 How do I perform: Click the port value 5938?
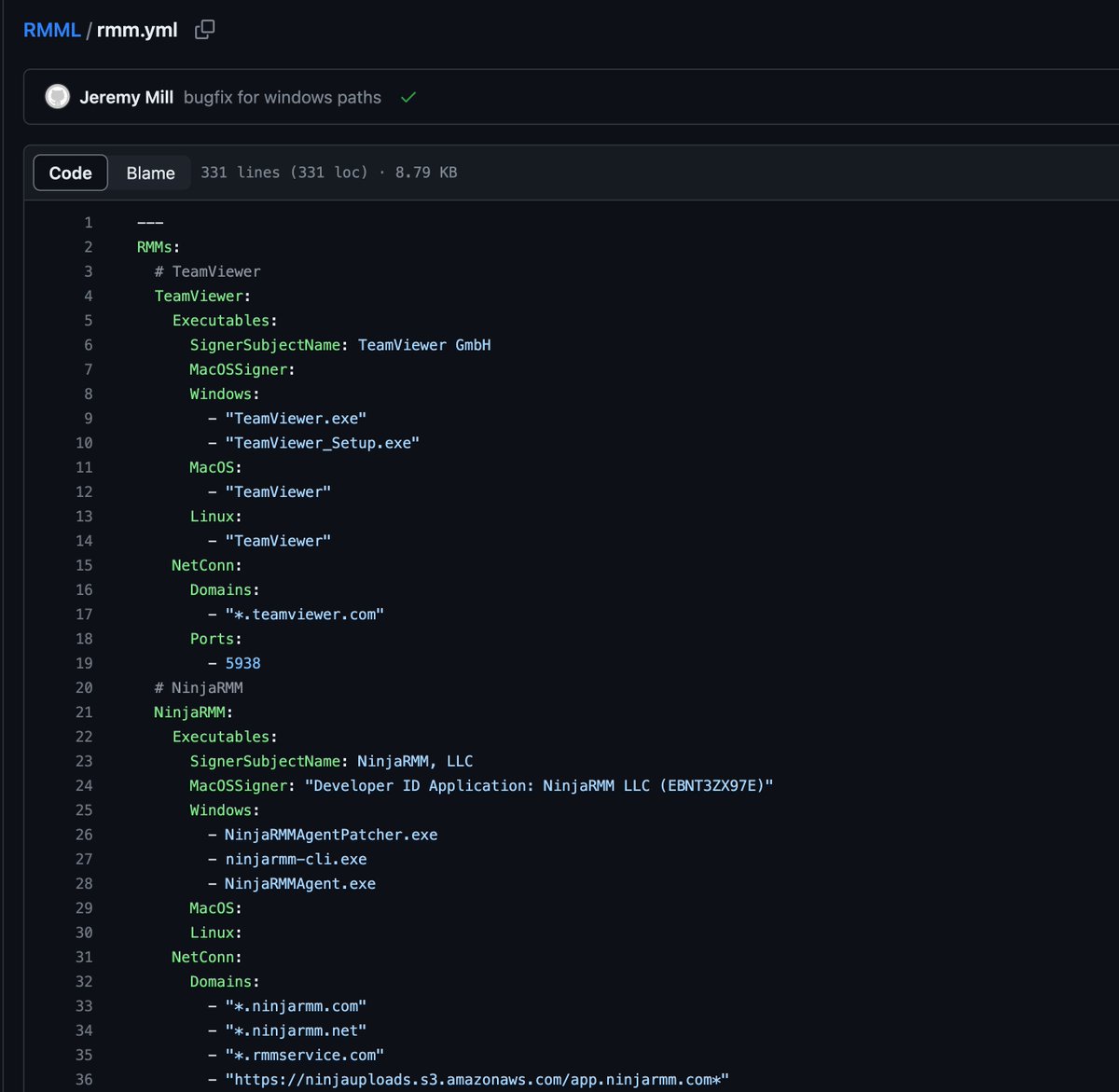(x=243, y=663)
